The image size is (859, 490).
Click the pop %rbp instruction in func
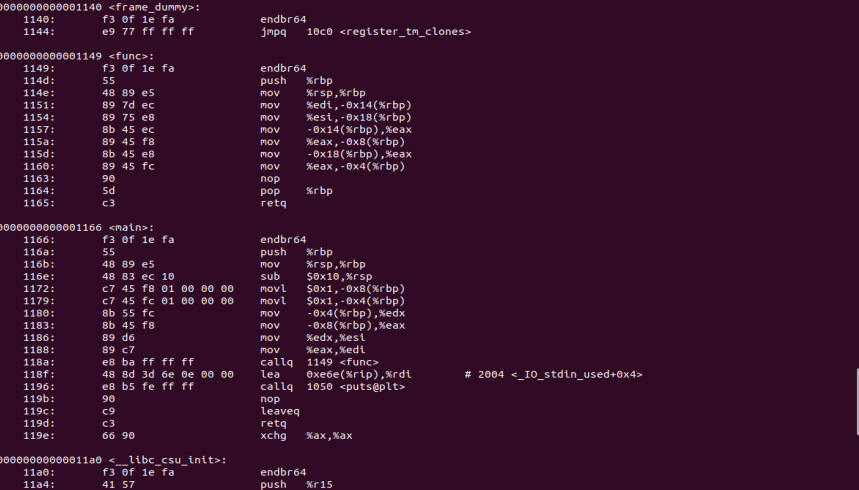296,191
